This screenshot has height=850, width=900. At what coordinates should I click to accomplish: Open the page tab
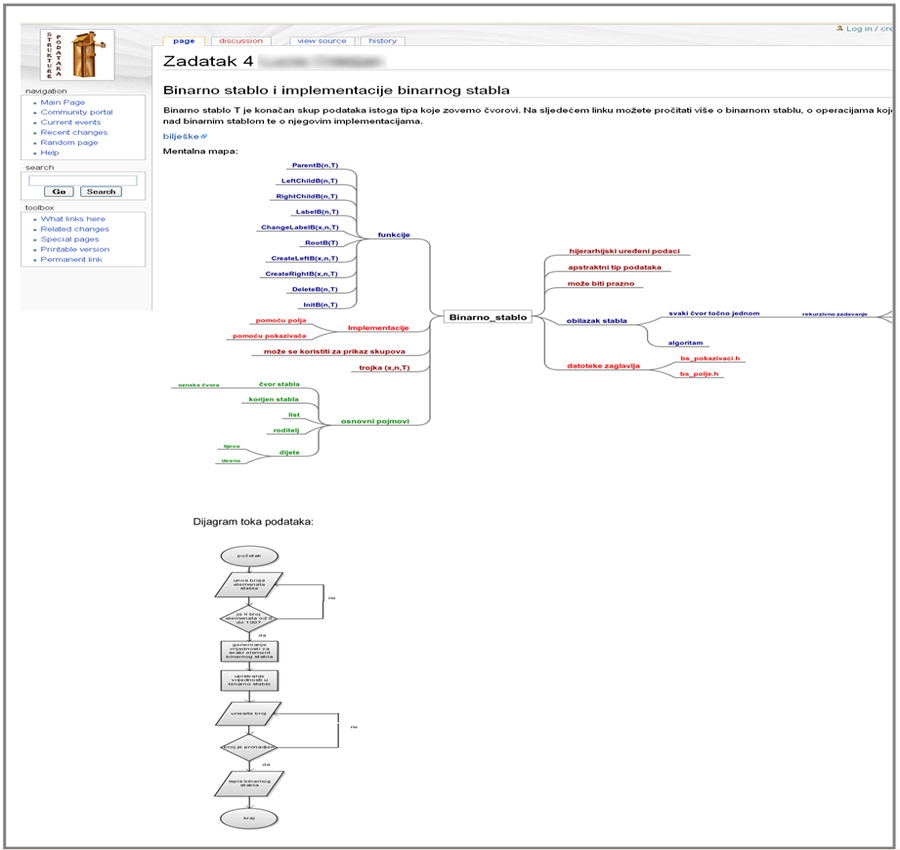coord(184,41)
